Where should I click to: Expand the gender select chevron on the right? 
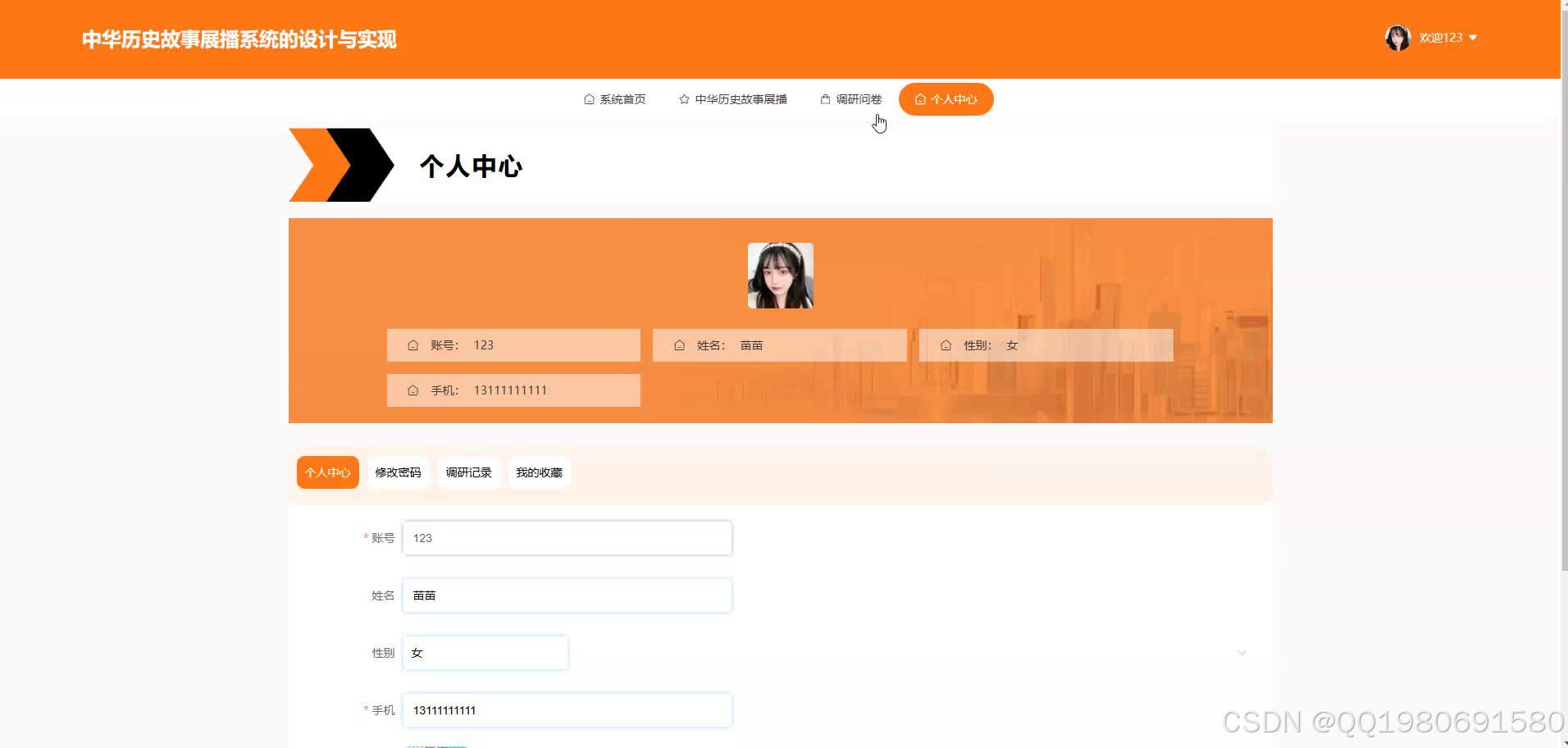(1241, 652)
